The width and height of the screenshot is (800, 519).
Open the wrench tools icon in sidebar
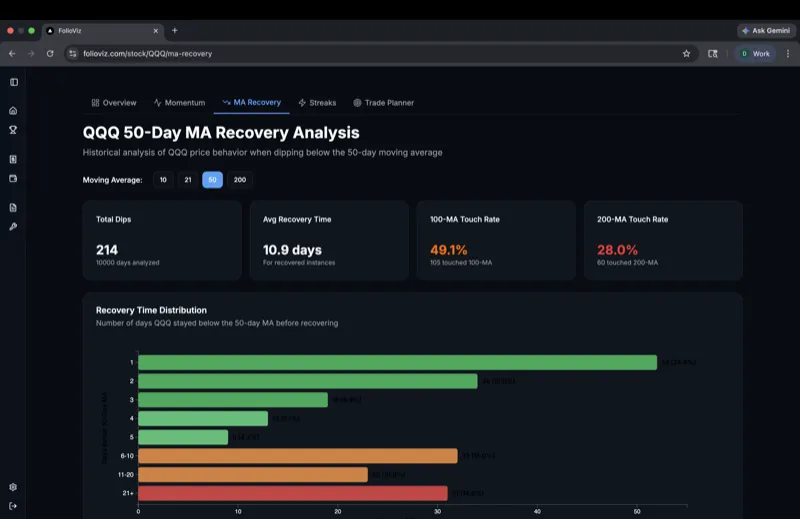tap(13, 227)
